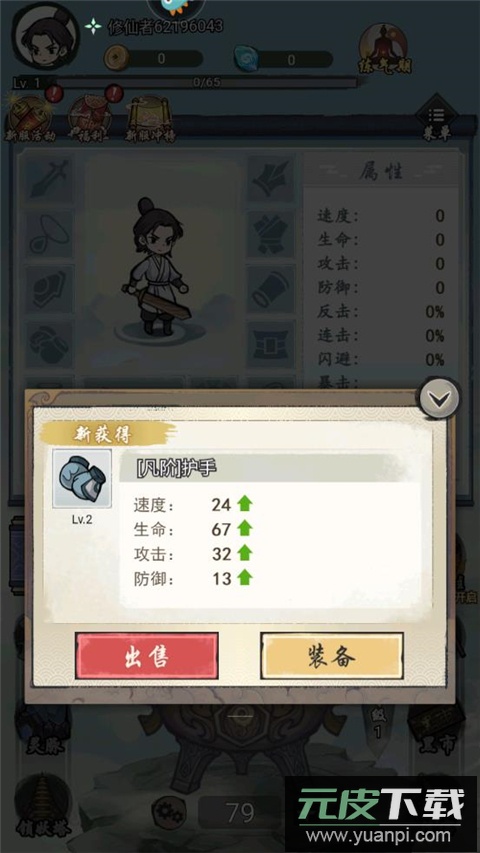480x853 pixels.
Task: Click the 出售 sell button
Action: (147, 656)
